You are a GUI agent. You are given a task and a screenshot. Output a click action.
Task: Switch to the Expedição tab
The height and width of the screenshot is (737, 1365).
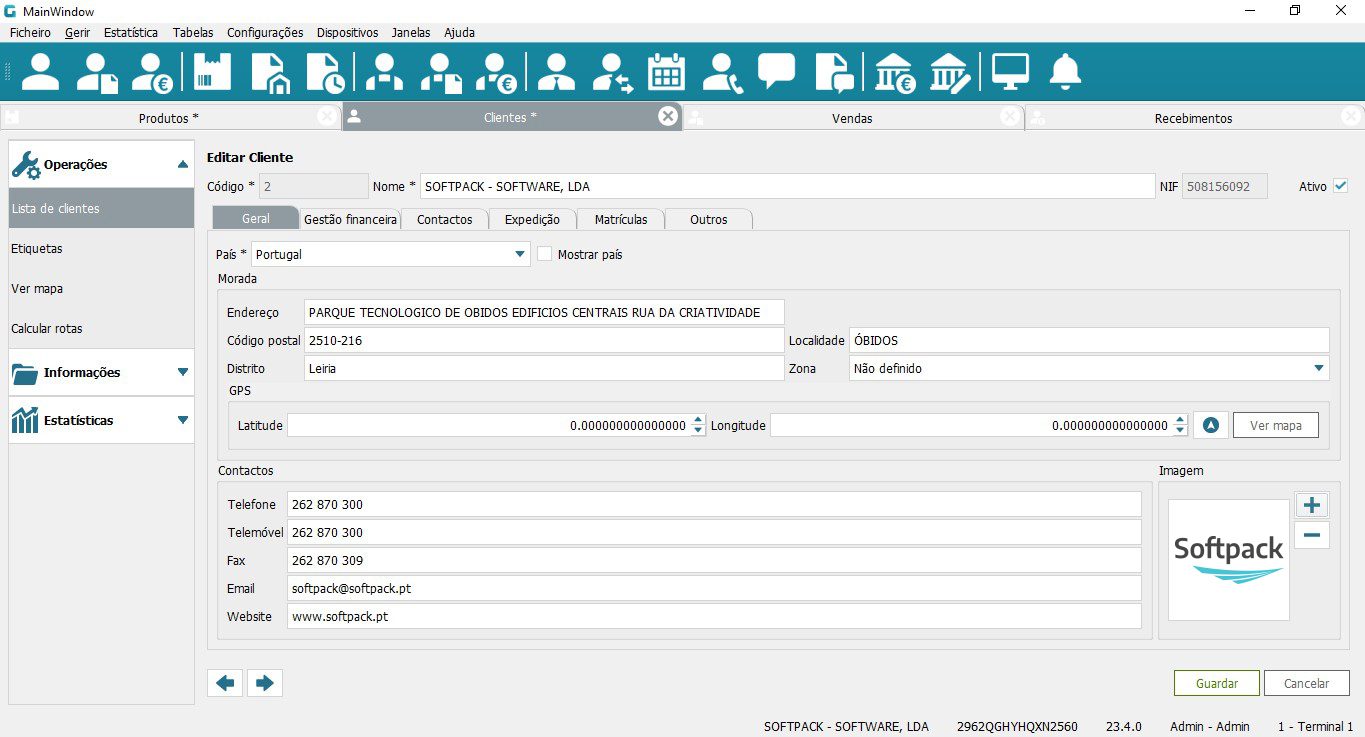tap(532, 219)
